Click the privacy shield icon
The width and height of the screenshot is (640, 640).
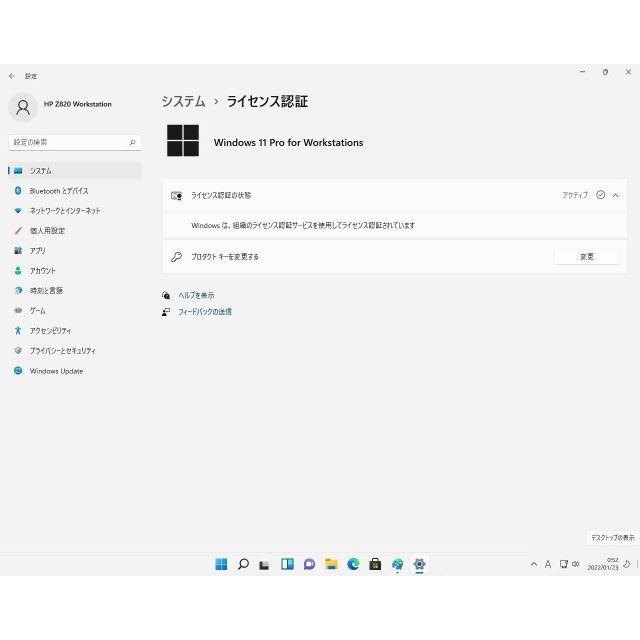18,351
